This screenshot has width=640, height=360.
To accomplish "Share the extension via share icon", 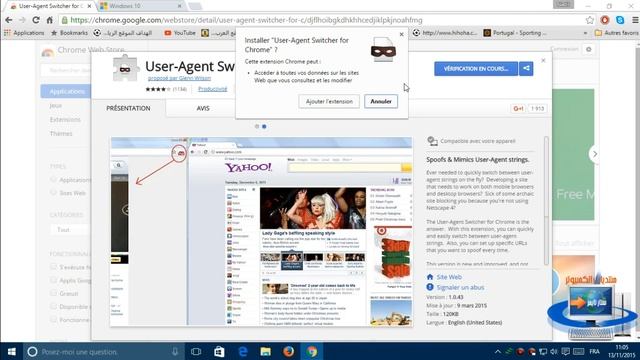I will coord(526,69).
